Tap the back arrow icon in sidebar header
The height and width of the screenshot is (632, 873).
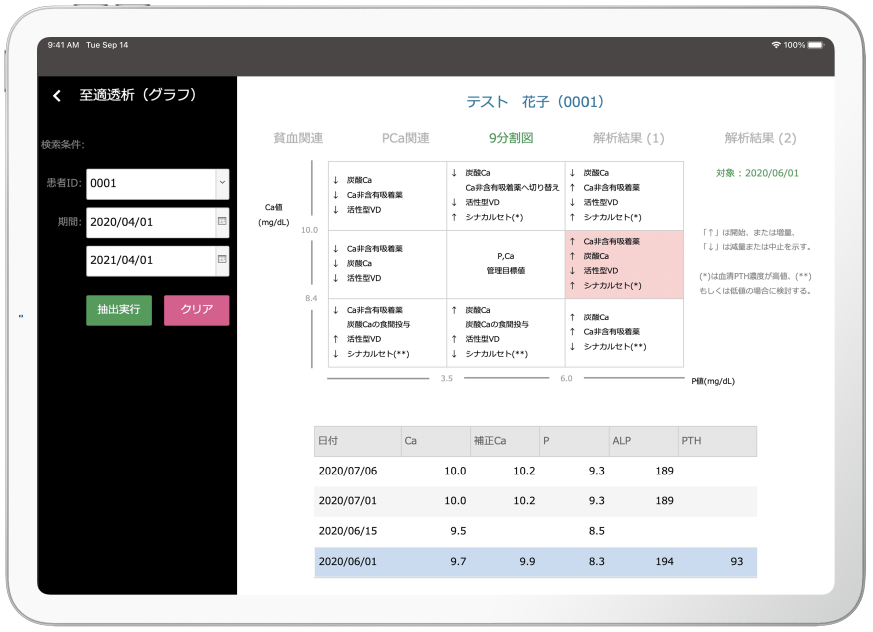point(57,96)
